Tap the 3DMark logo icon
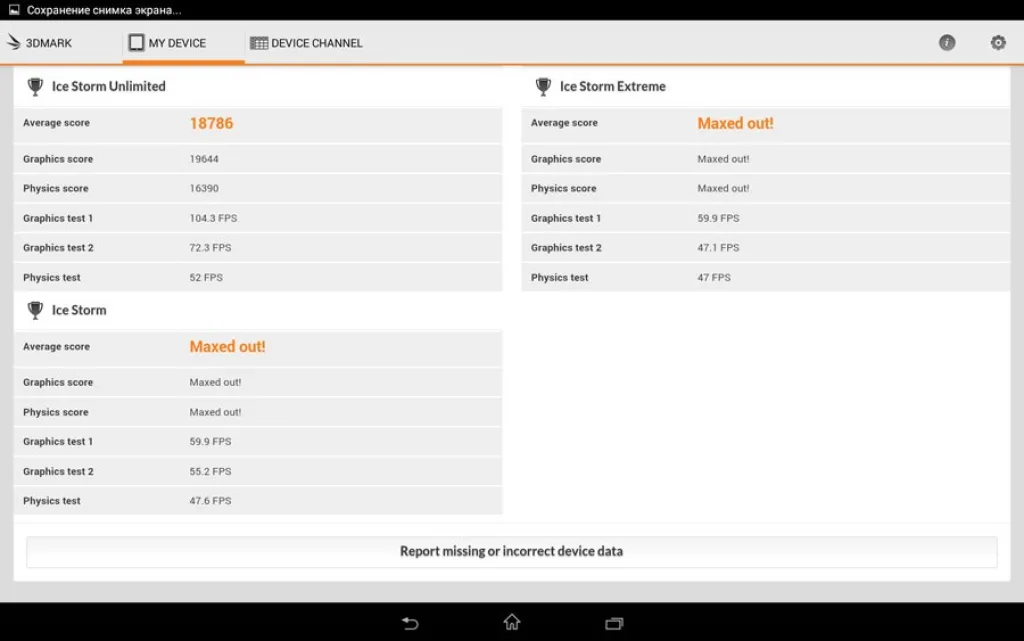The height and width of the screenshot is (641, 1024). tap(14, 42)
